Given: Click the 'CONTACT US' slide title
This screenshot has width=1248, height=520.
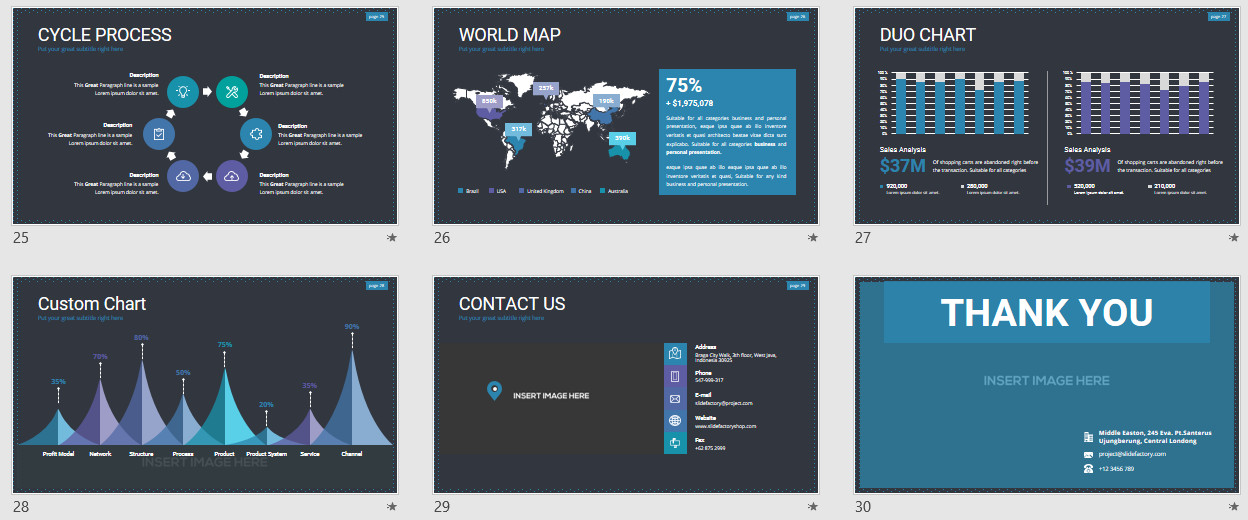Looking at the screenshot, I should [512, 304].
